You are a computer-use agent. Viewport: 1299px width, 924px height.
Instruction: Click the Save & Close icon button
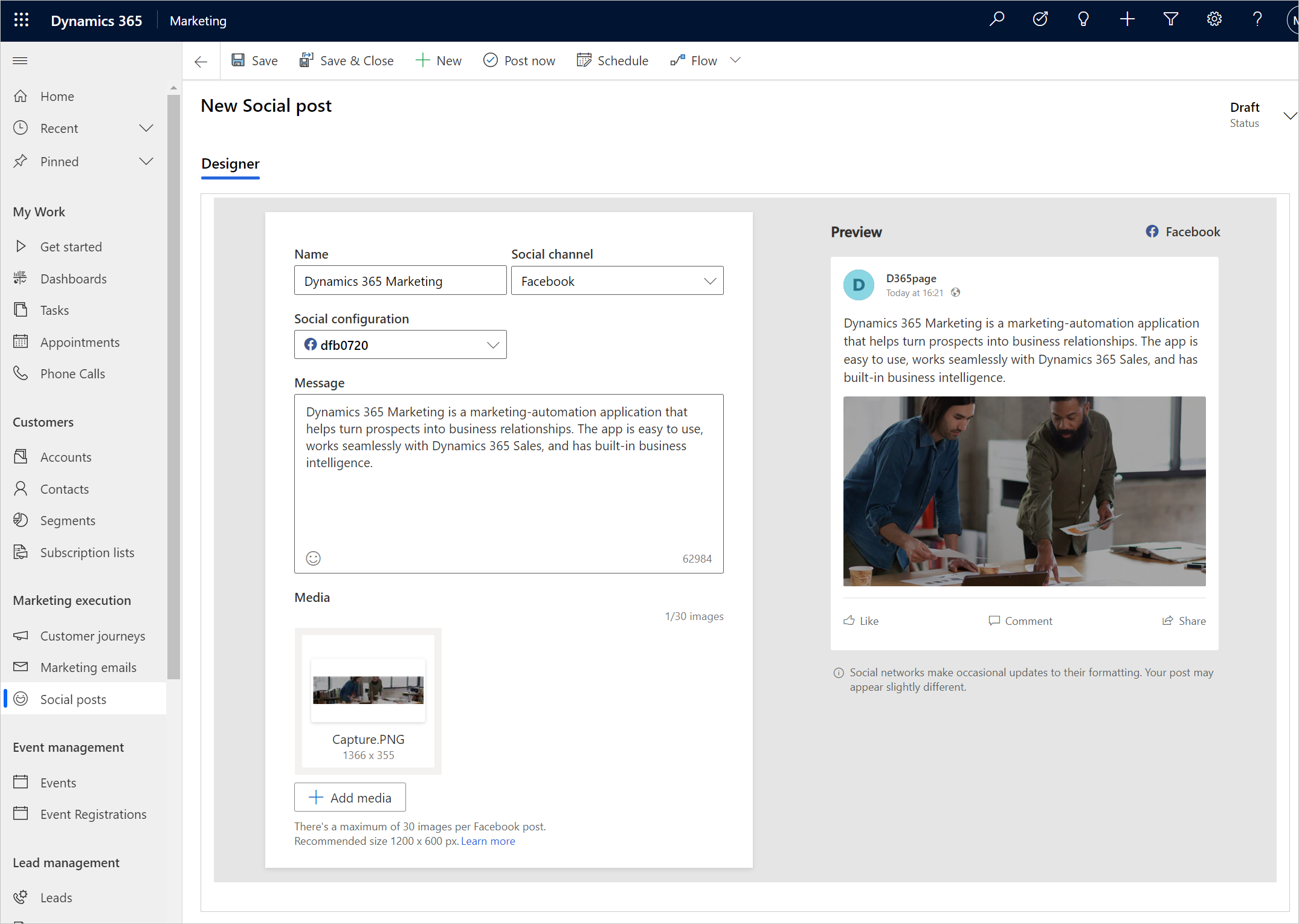click(x=305, y=60)
